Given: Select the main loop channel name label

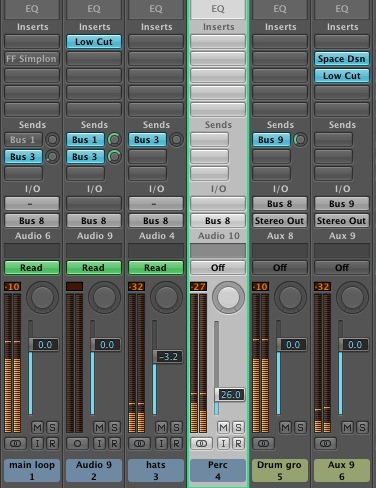Looking at the screenshot, I should click(32, 470).
